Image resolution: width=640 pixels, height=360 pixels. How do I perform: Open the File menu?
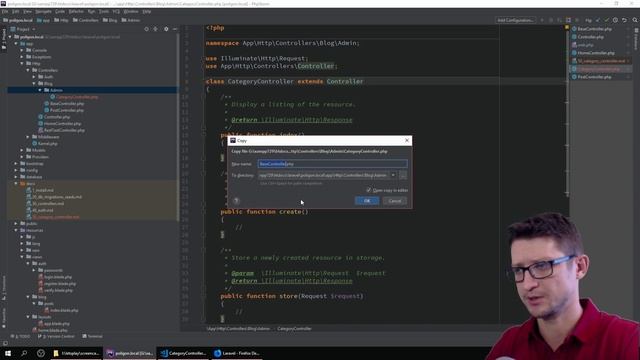5,11
